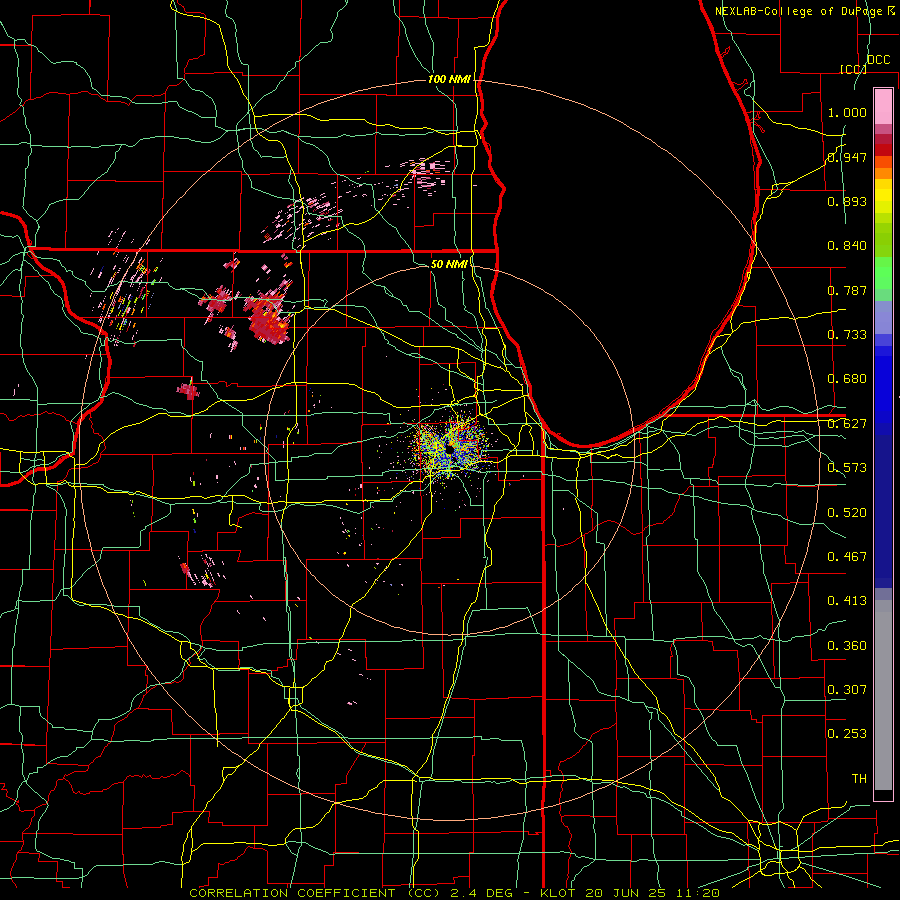Screen dimensions: 900x900
Task: Select the 0.680 color scale value
Action: tap(847, 379)
